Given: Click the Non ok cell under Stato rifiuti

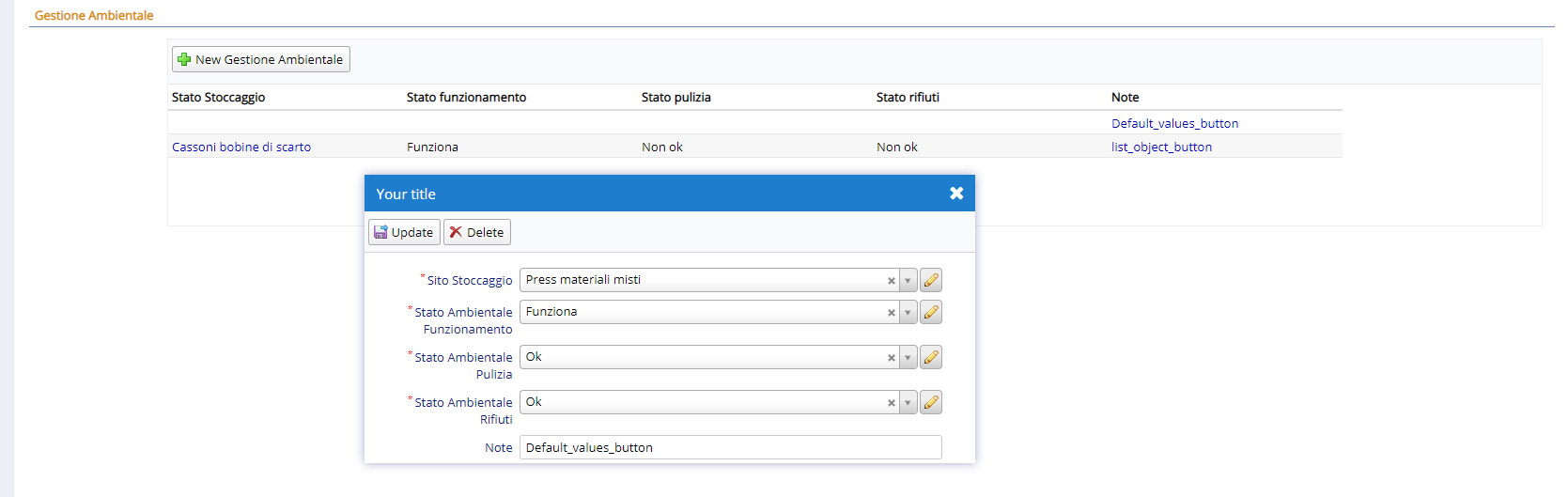Looking at the screenshot, I should coord(897,147).
